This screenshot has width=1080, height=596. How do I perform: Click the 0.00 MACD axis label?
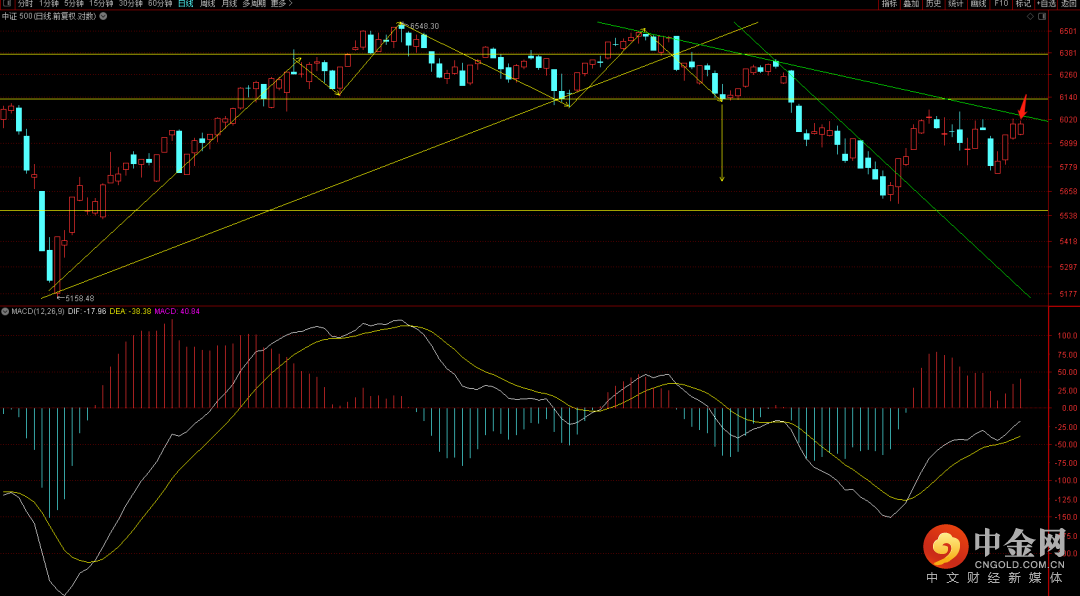click(x=1069, y=408)
